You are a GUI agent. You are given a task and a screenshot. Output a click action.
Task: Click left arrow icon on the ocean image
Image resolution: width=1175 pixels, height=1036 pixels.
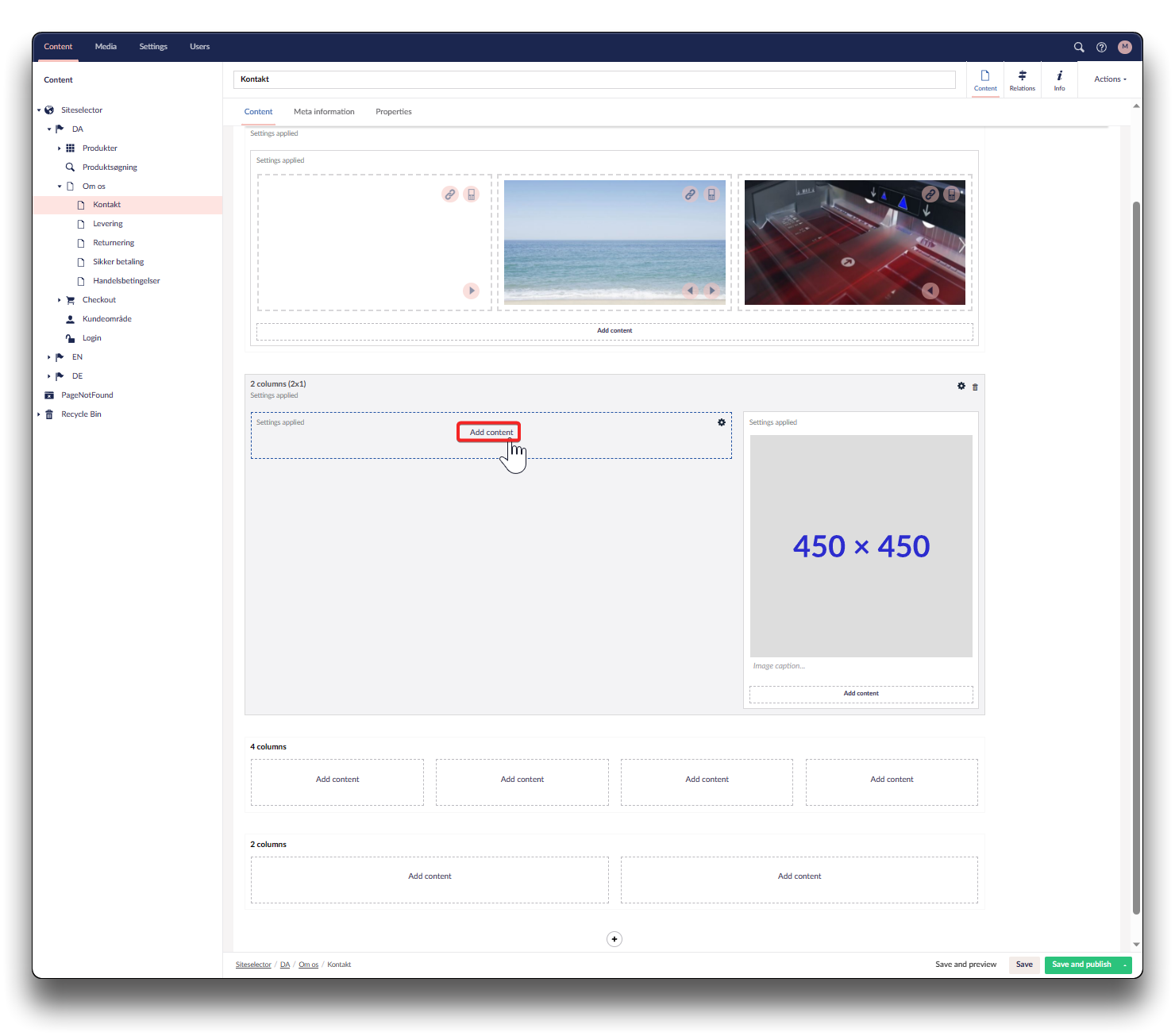(x=690, y=291)
